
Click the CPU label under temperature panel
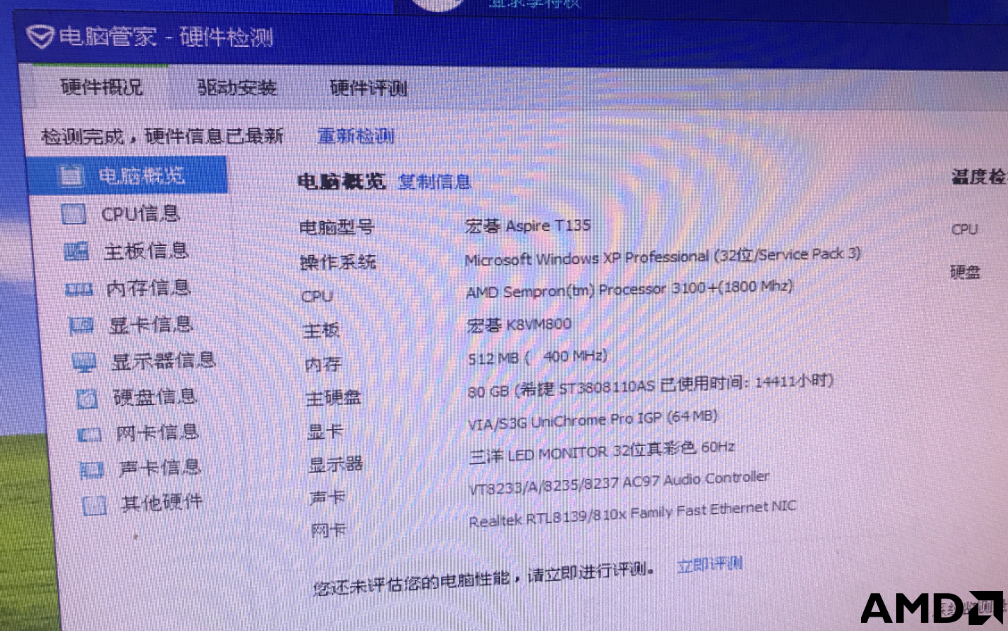point(964,229)
